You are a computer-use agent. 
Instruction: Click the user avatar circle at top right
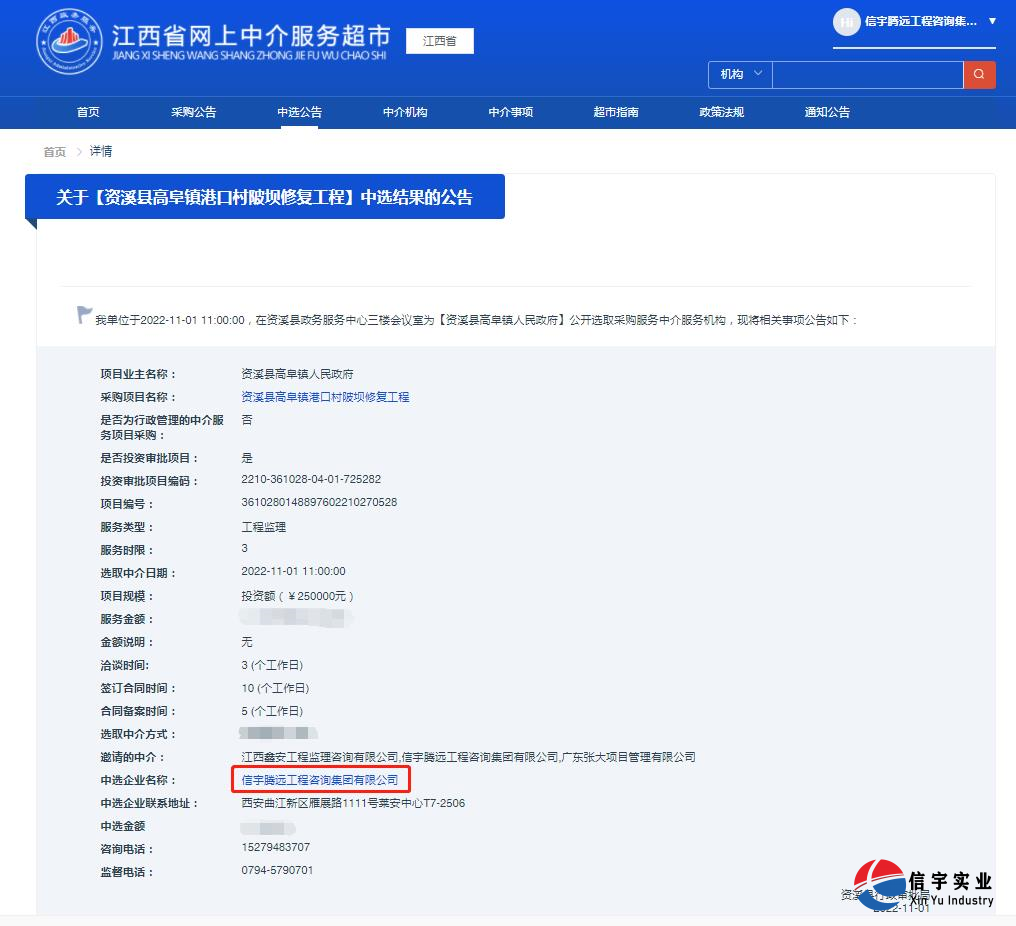pyautogui.click(x=845, y=22)
